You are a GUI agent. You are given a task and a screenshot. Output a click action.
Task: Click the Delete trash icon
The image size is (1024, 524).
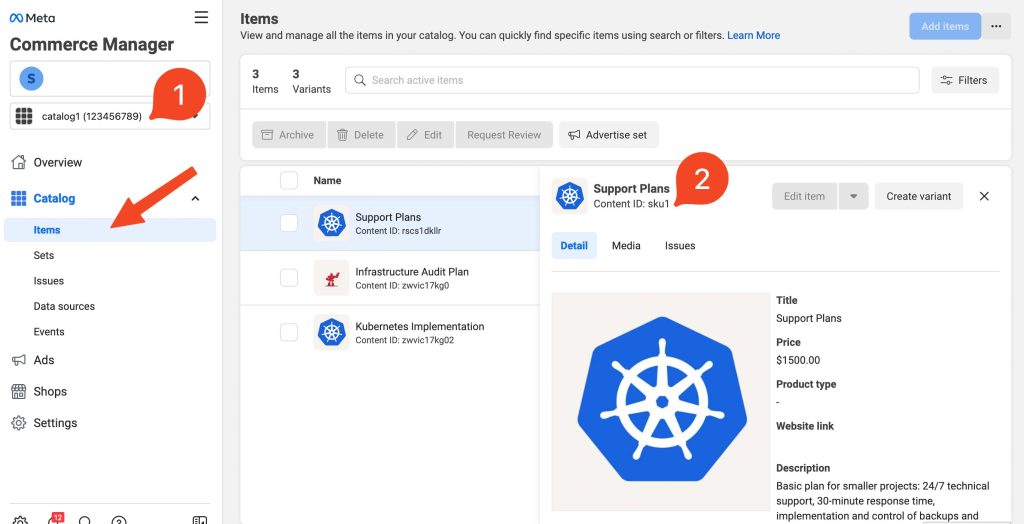(x=342, y=135)
